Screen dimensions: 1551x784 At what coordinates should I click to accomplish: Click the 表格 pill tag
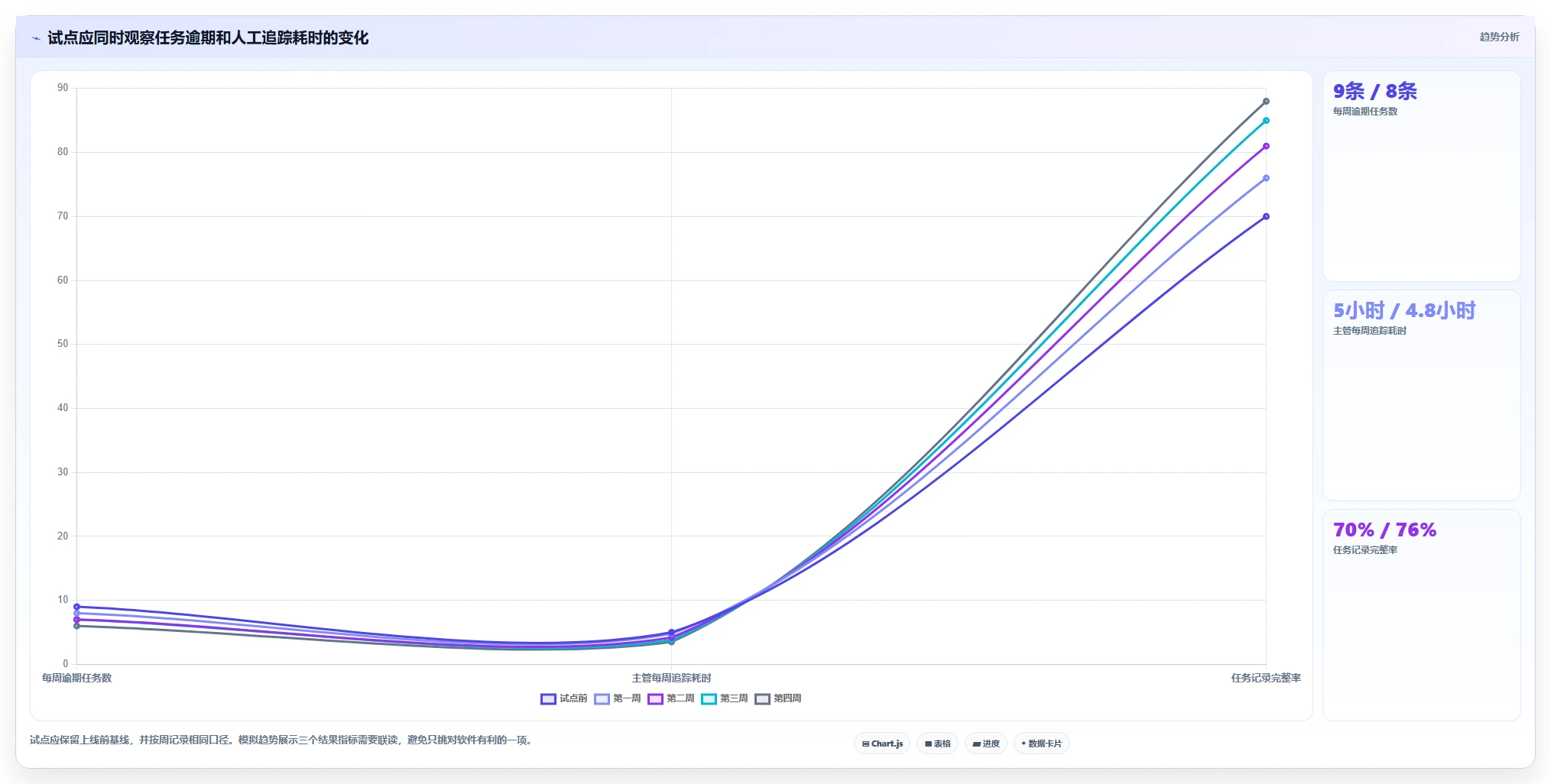(938, 744)
